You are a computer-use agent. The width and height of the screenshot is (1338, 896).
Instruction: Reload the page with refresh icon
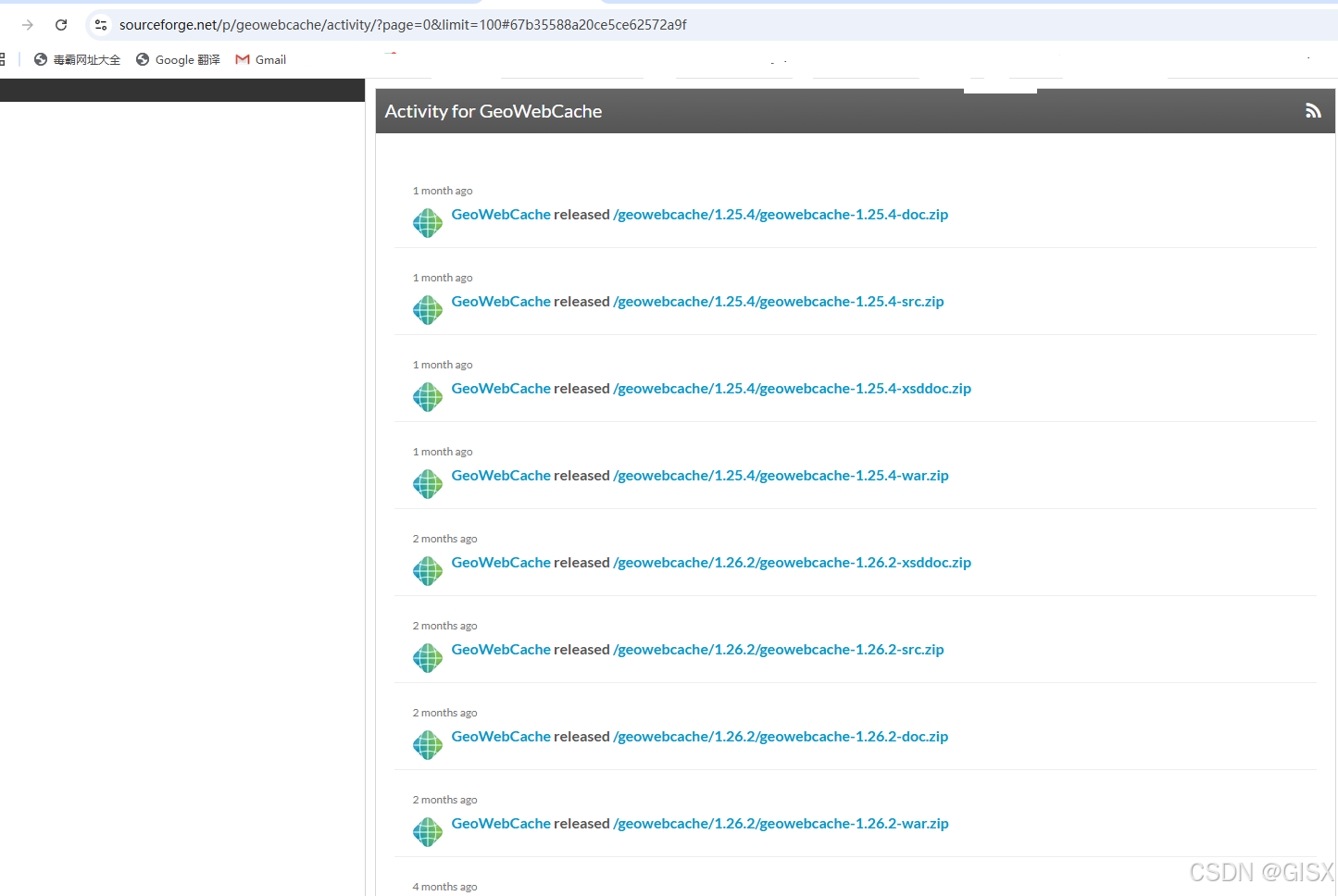(x=61, y=25)
